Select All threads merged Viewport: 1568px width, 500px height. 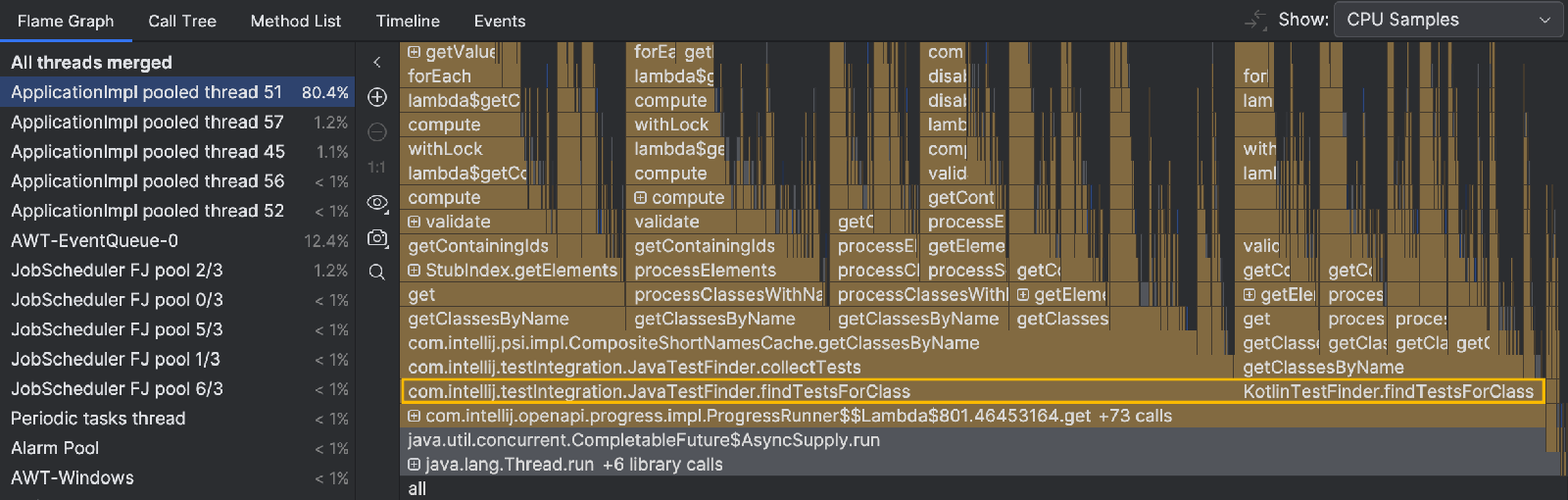(x=177, y=63)
